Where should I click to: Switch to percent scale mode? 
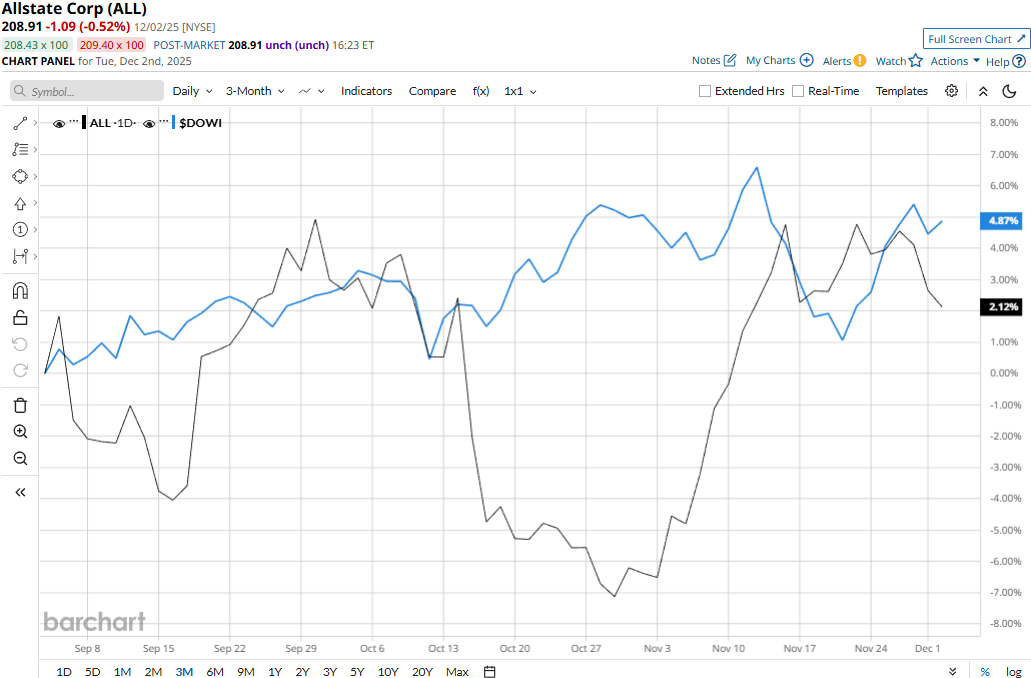pos(985,671)
